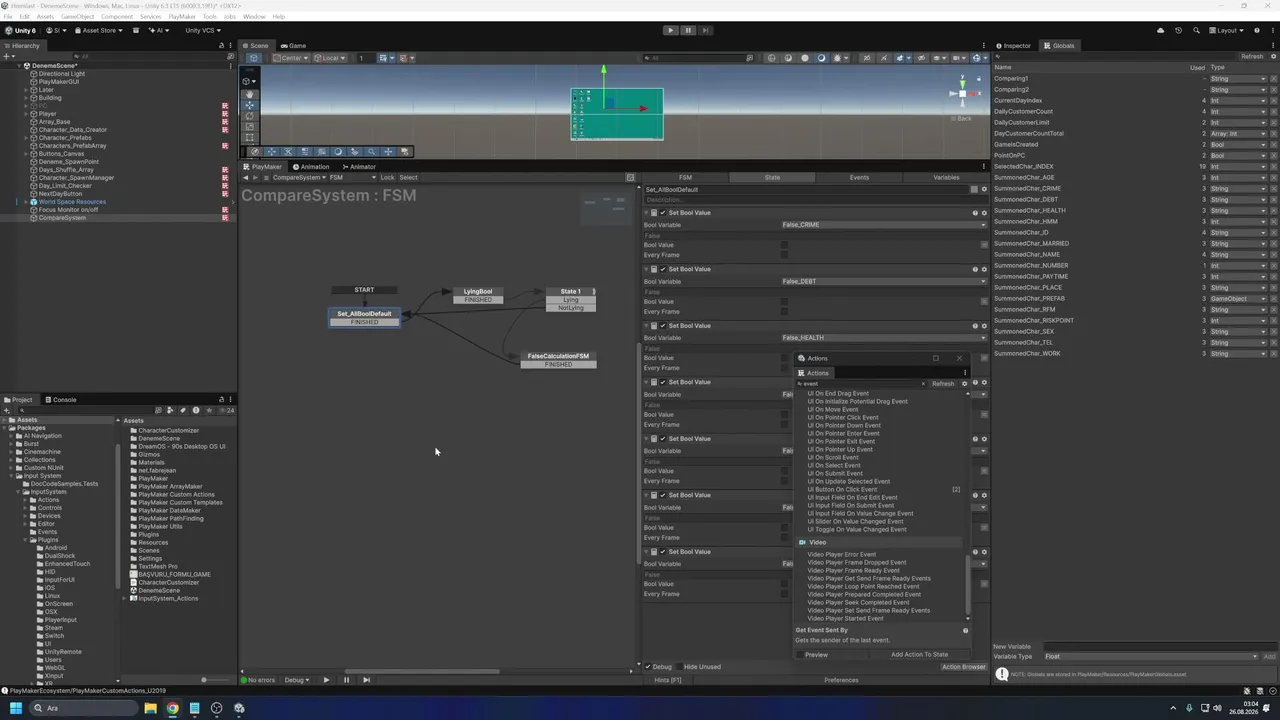Screen dimensions: 1280x720
Task: Check Every Frame for False_CRIME action
Action: point(784,255)
